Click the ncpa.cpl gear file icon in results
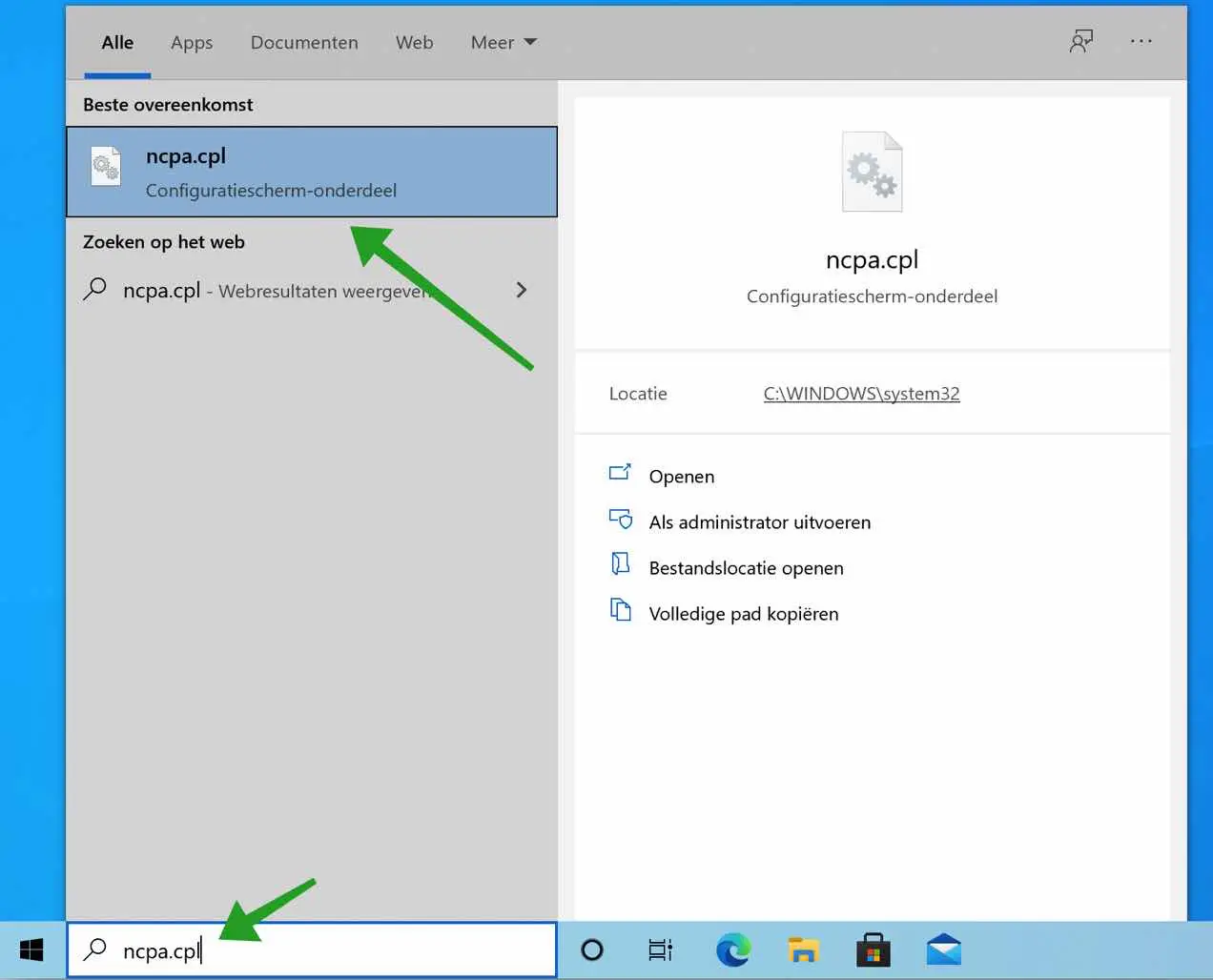1213x980 pixels. tap(106, 167)
